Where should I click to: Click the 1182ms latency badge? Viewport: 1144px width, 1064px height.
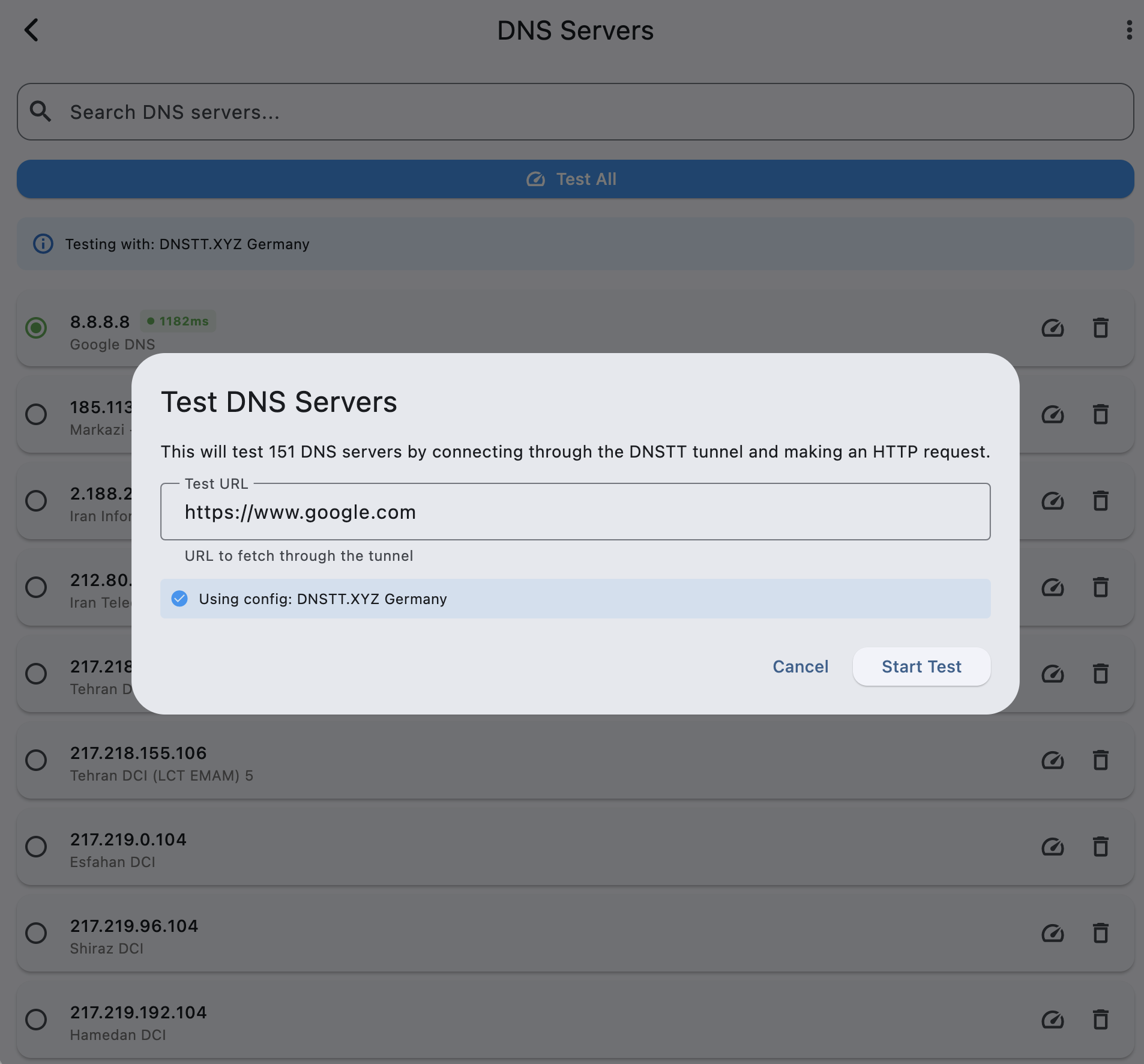click(178, 321)
